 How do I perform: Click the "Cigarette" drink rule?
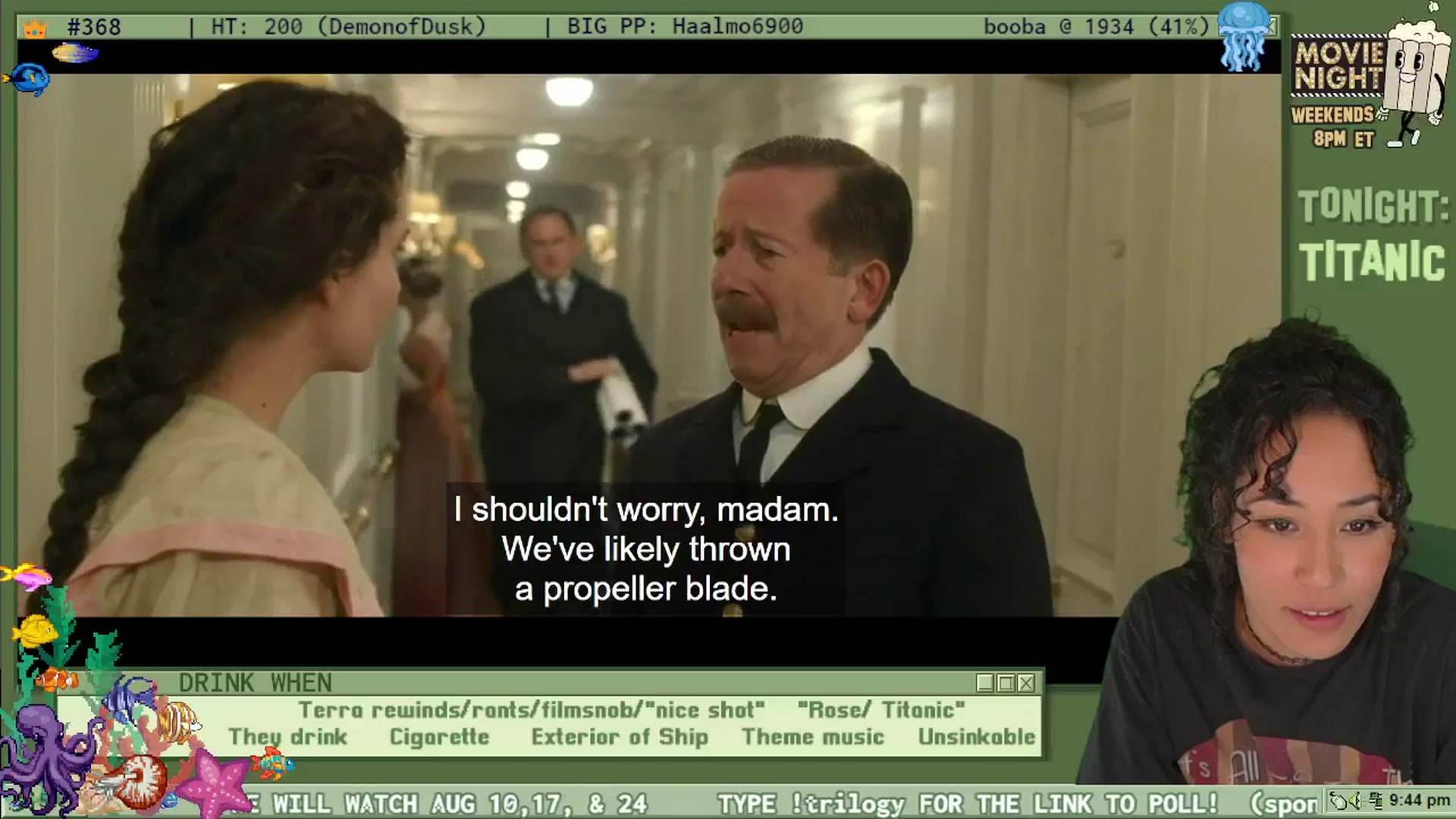pos(439,737)
